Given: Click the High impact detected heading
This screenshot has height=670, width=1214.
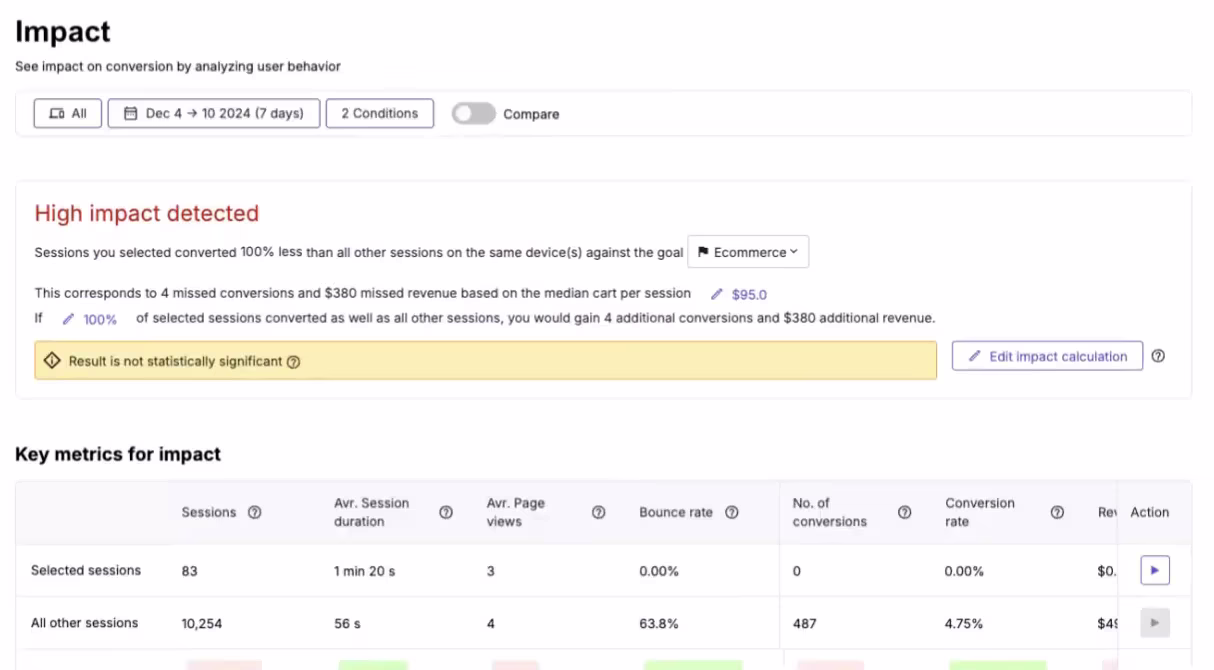Looking at the screenshot, I should (147, 213).
